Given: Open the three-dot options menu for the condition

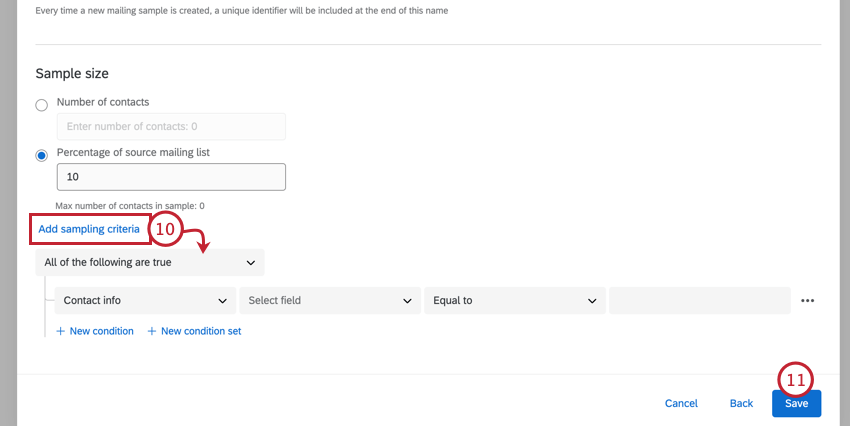Looking at the screenshot, I should tap(807, 301).
